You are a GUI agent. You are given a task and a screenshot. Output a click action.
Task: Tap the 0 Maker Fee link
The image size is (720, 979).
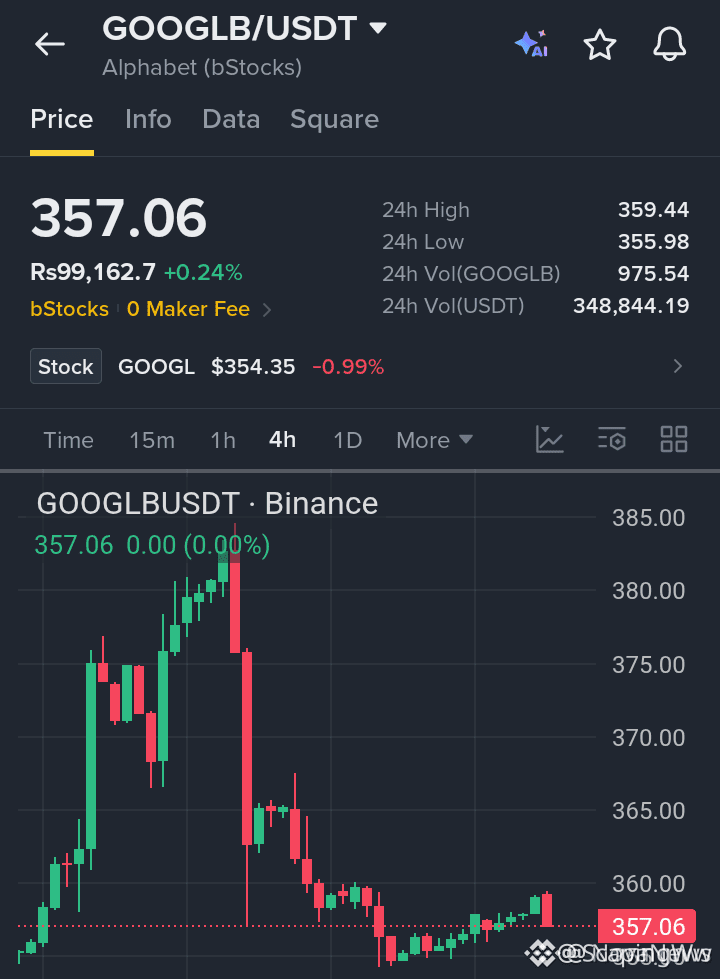pyautogui.click(x=188, y=309)
